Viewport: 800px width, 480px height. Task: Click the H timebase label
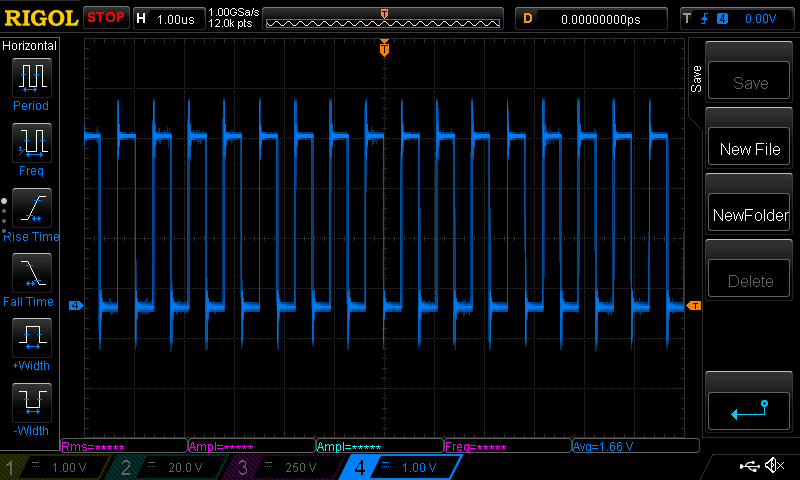click(x=141, y=19)
